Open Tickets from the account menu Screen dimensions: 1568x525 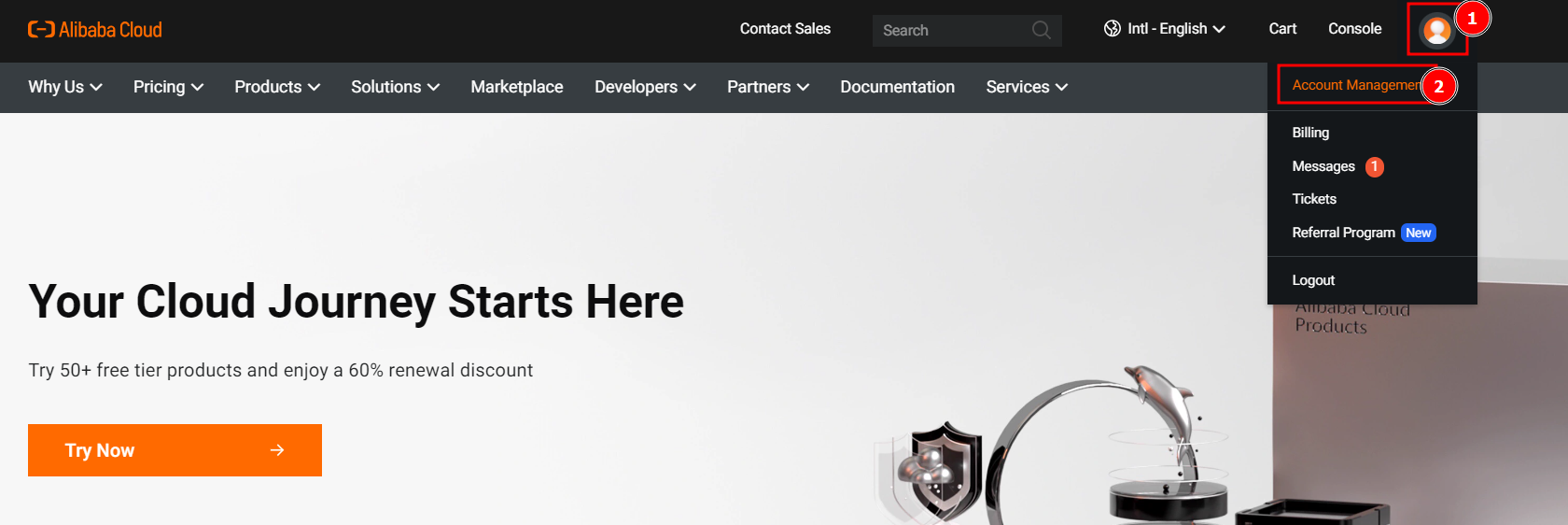(x=1314, y=199)
